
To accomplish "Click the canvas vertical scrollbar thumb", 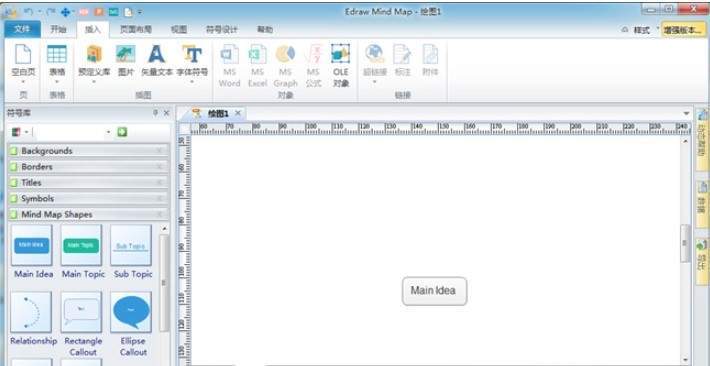I will point(686,243).
